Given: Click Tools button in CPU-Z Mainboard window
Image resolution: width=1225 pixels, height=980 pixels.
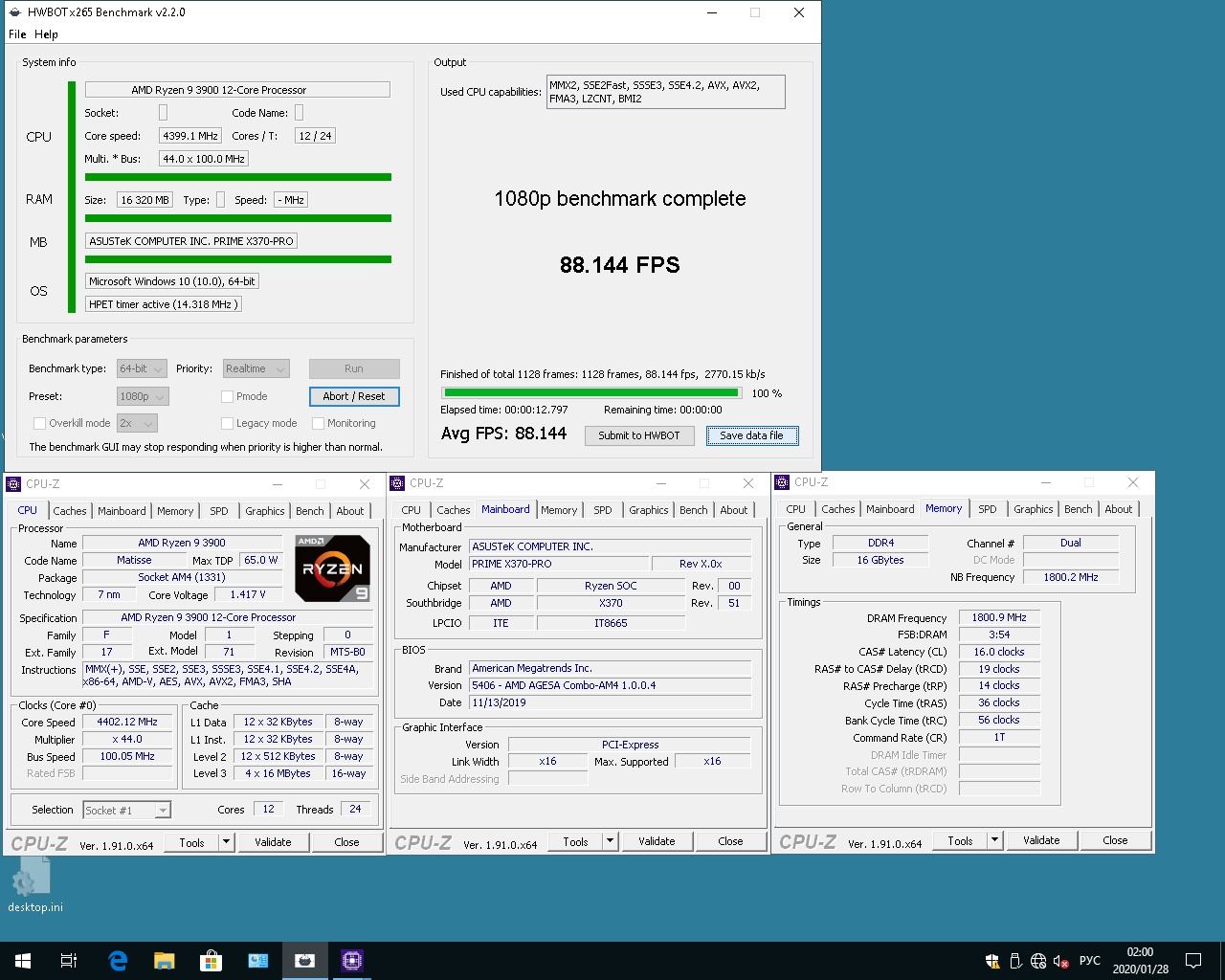Looking at the screenshot, I should pos(575,841).
